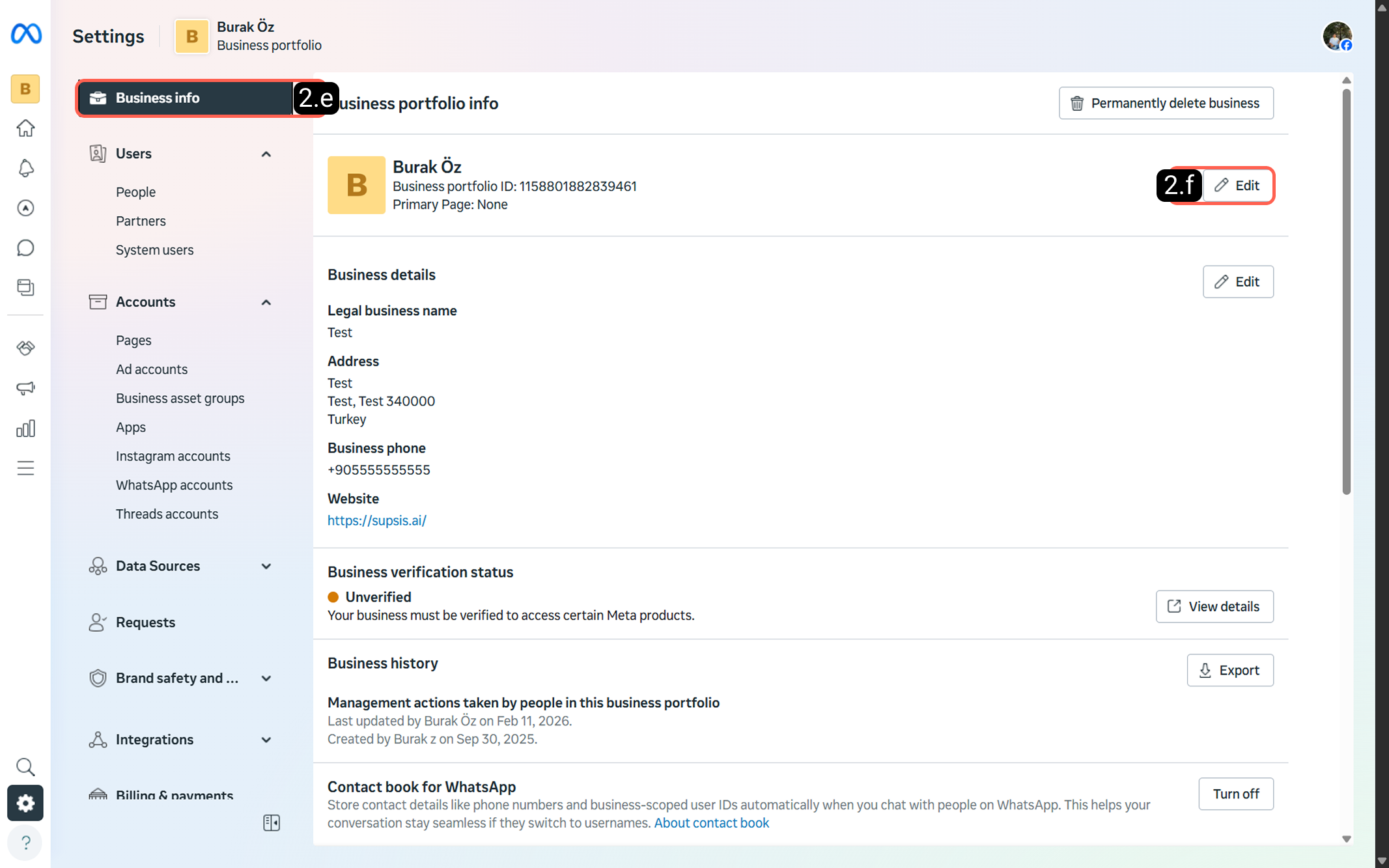This screenshot has width=1389, height=868.
Task: Click Permanently delete business button
Action: (x=1166, y=103)
